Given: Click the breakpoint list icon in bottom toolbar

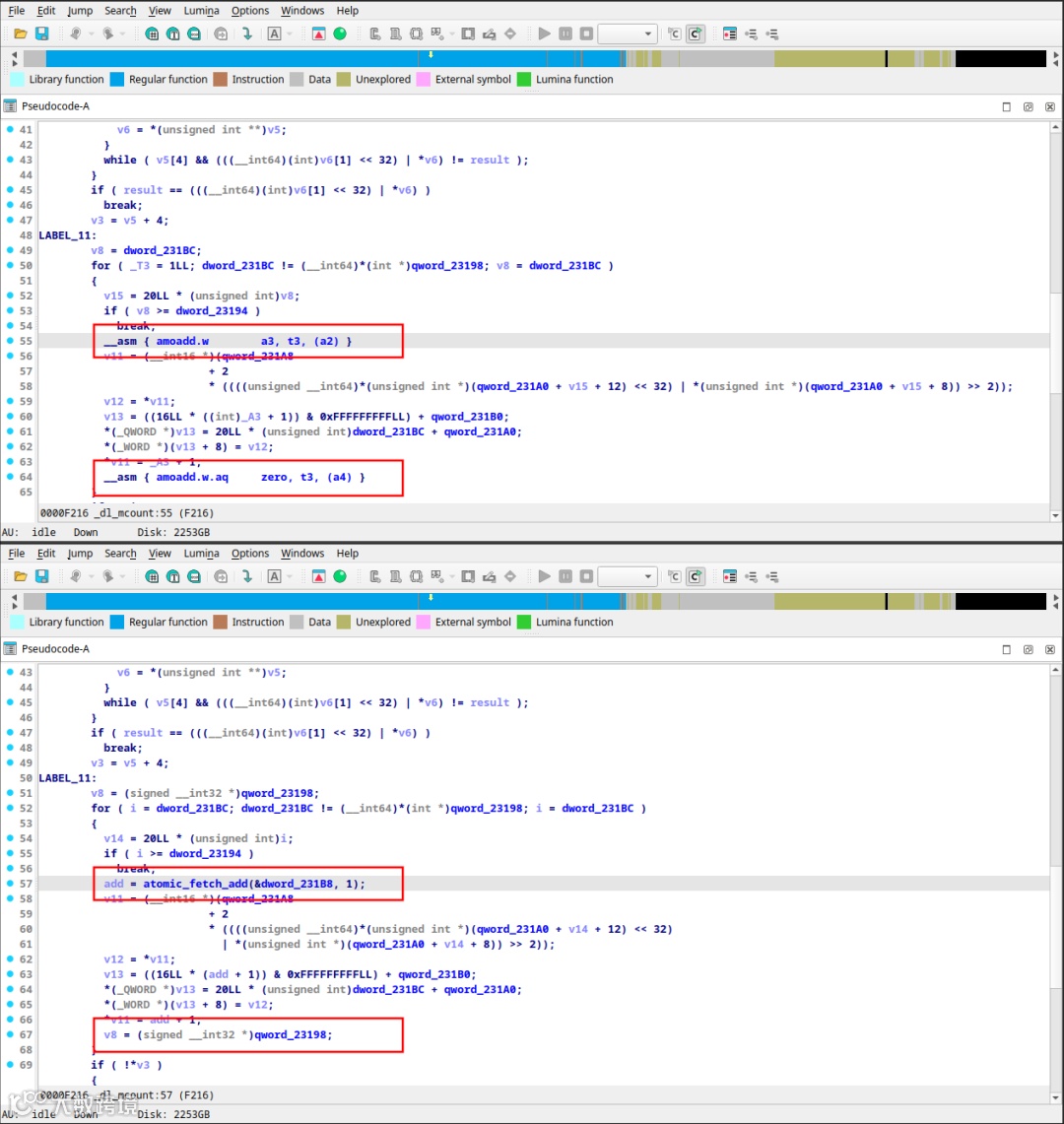Looking at the screenshot, I should pos(730,576).
